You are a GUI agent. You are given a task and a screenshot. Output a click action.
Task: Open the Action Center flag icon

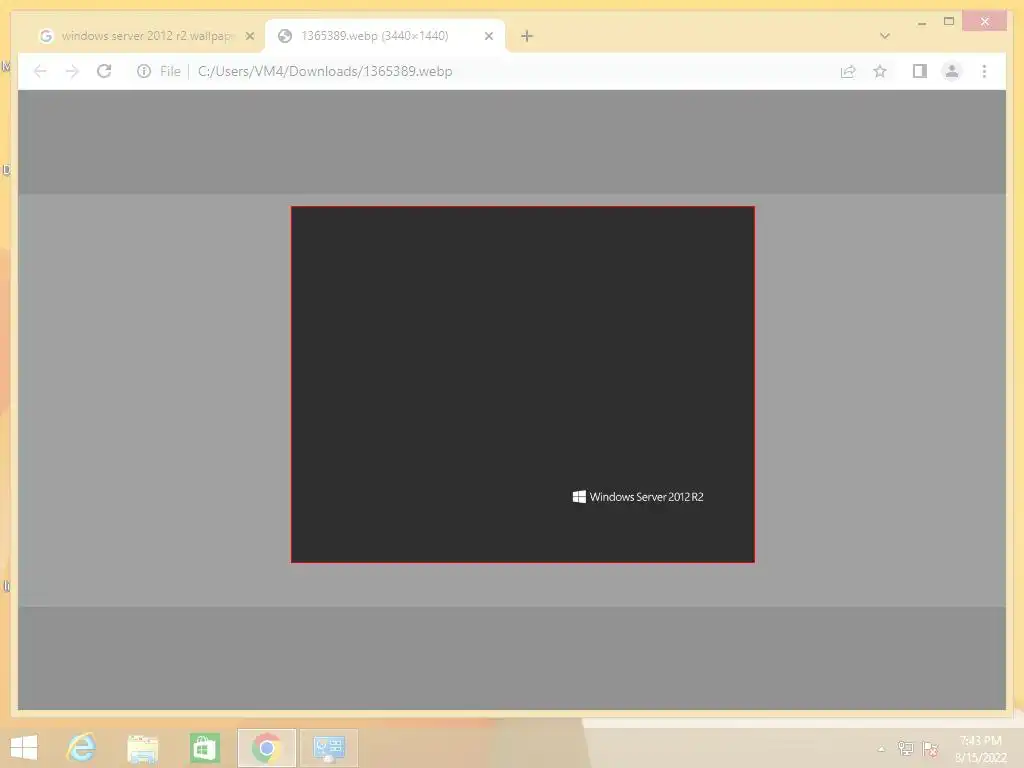coord(931,748)
